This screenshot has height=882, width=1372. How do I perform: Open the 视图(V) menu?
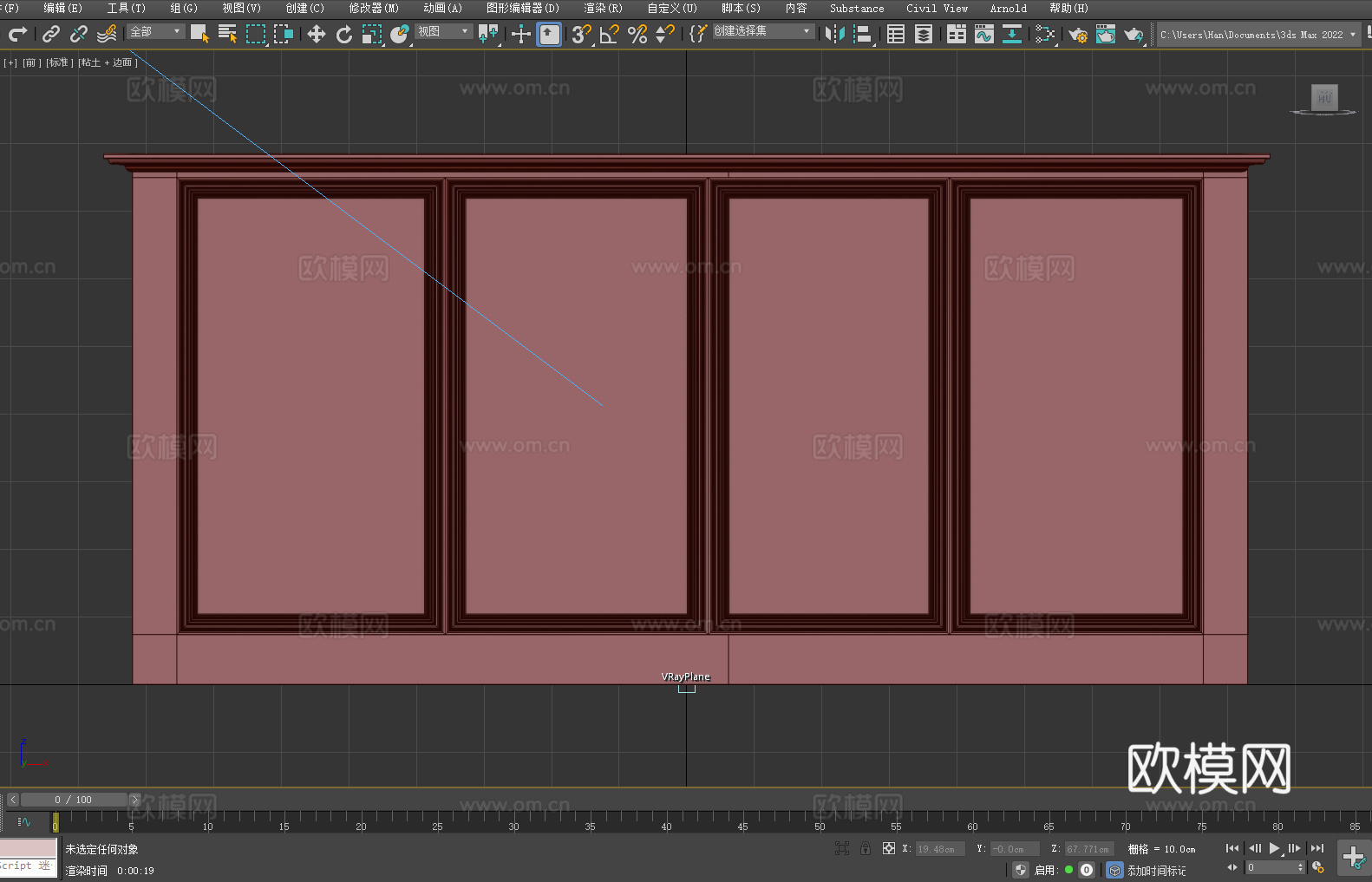(x=241, y=8)
